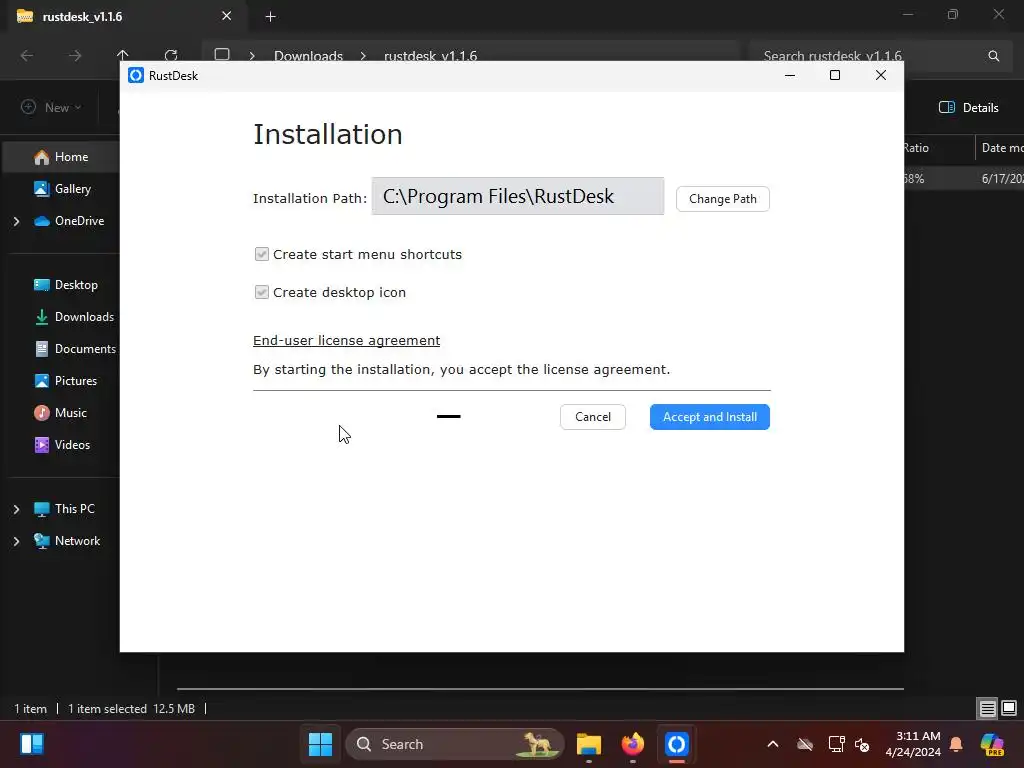The height and width of the screenshot is (768, 1024).
Task: Click the This PC monitor icon
Action: (41, 509)
